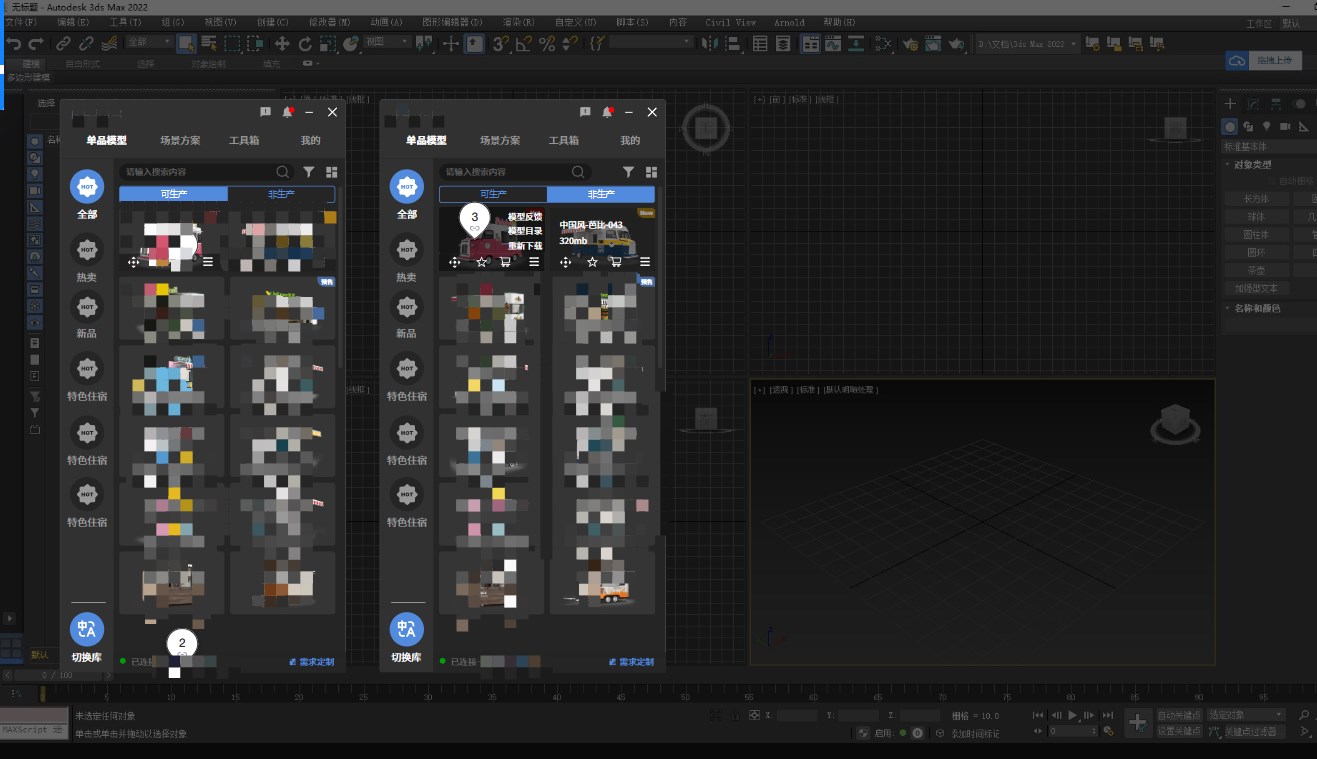Open the Align tool
This screenshot has width=1317, height=759.
[735, 43]
